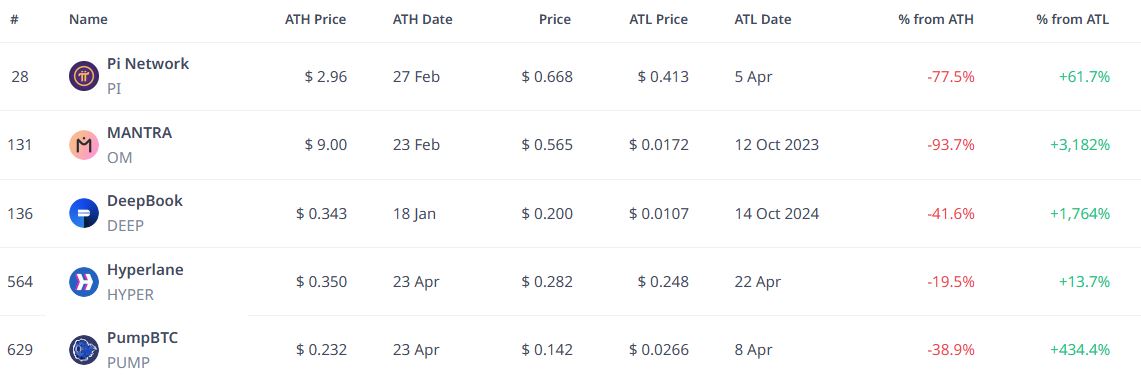Screen dimensions: 1141x377
Task: Sort by ATH Date column header
Action: tap(423, 20)
